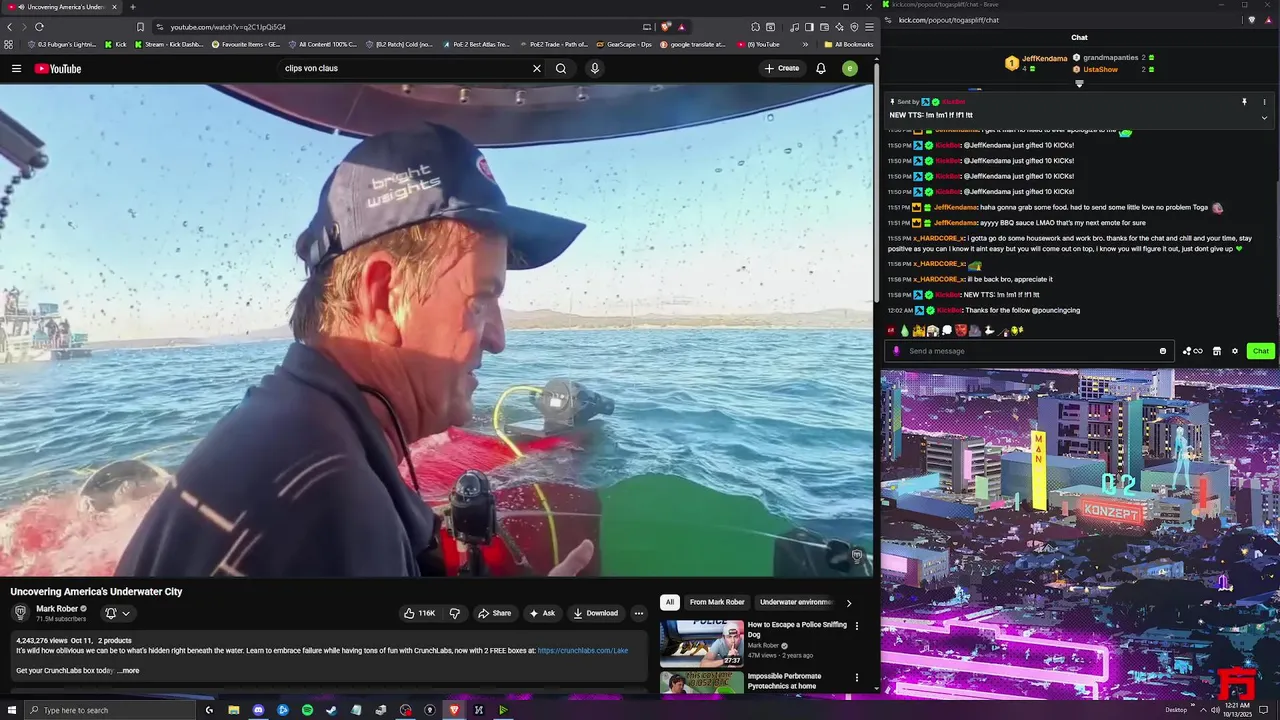Open a new browser tab
This screenshot has width=1280, height=720.
(x=132, y=7)
